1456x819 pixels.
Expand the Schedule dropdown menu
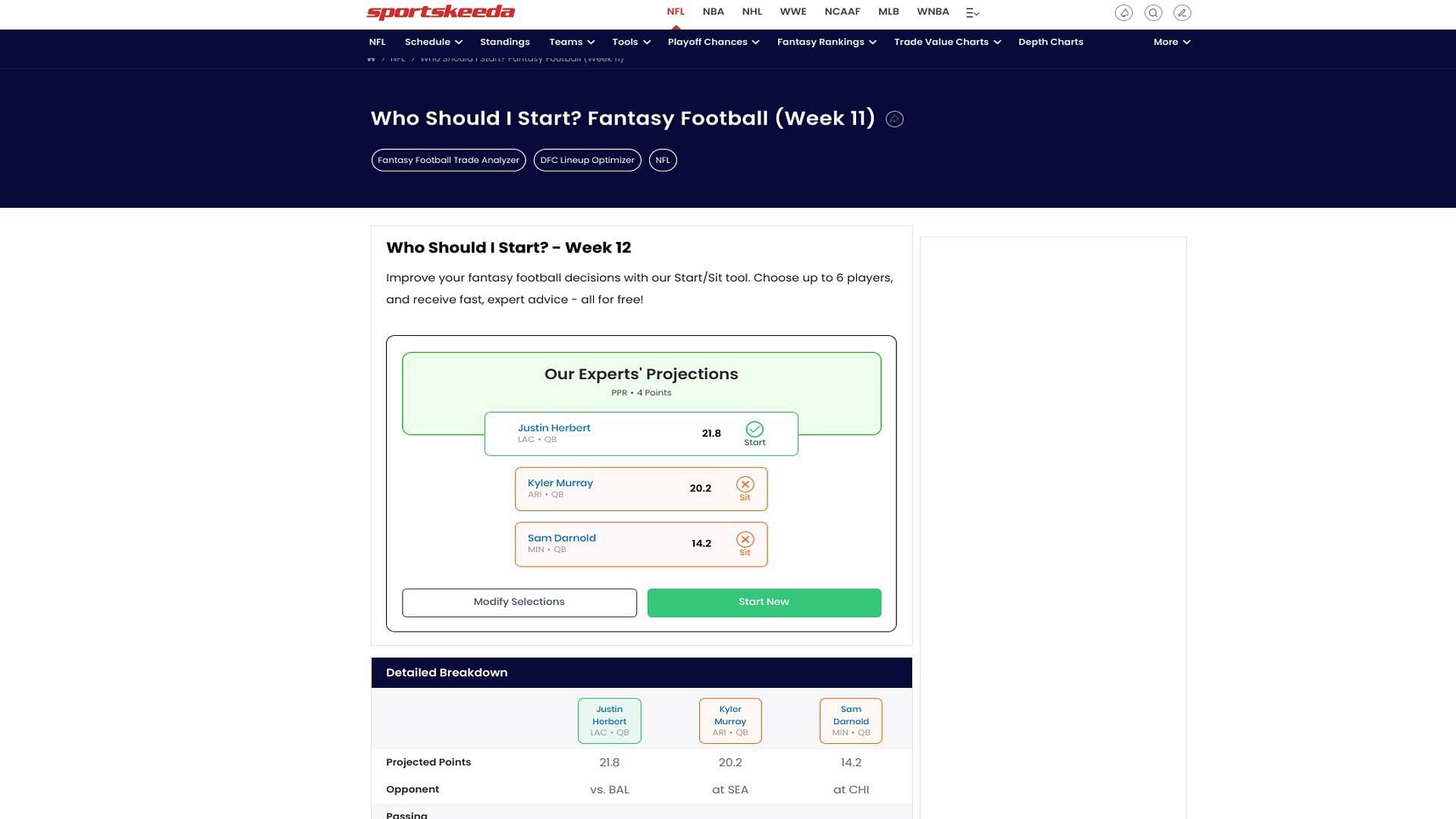[x=433, y=42]
